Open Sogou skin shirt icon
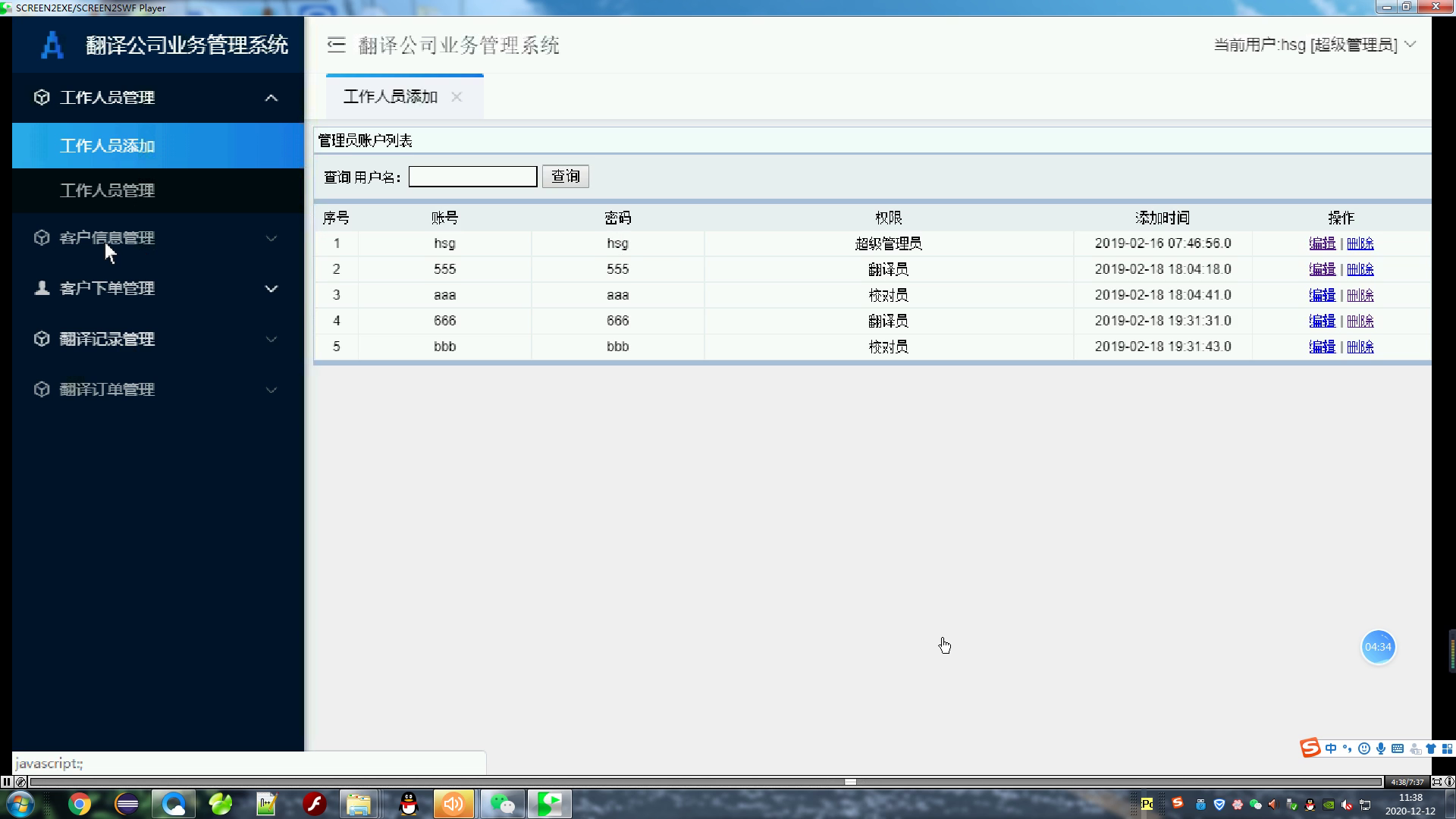This screenshot has width=1456, height=819. (1431, 748)
